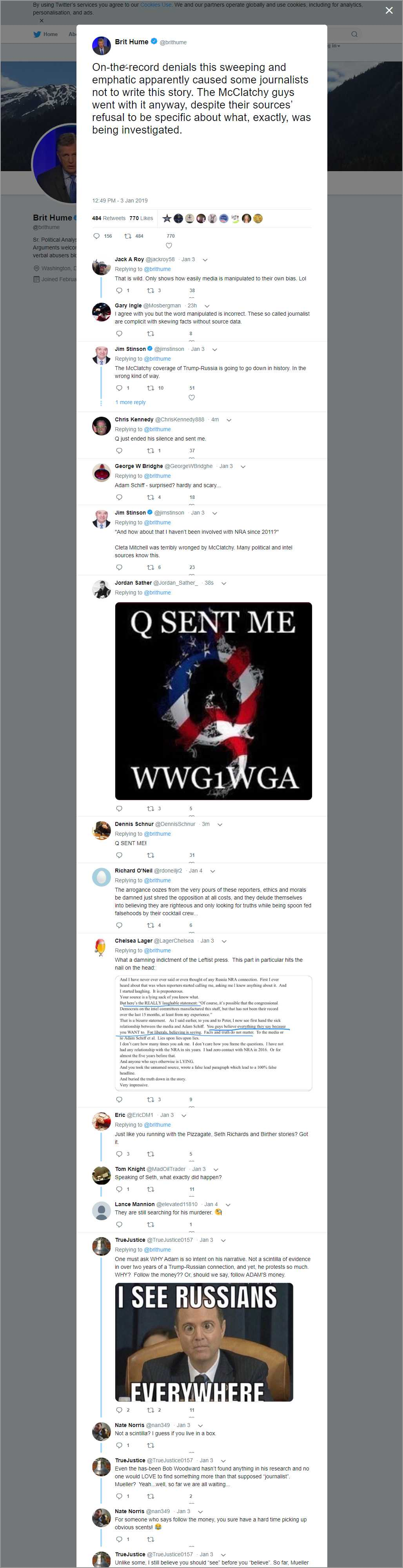
Task: Follow the 'Cookies Use' link in banner
Action: tap(156, 5)
